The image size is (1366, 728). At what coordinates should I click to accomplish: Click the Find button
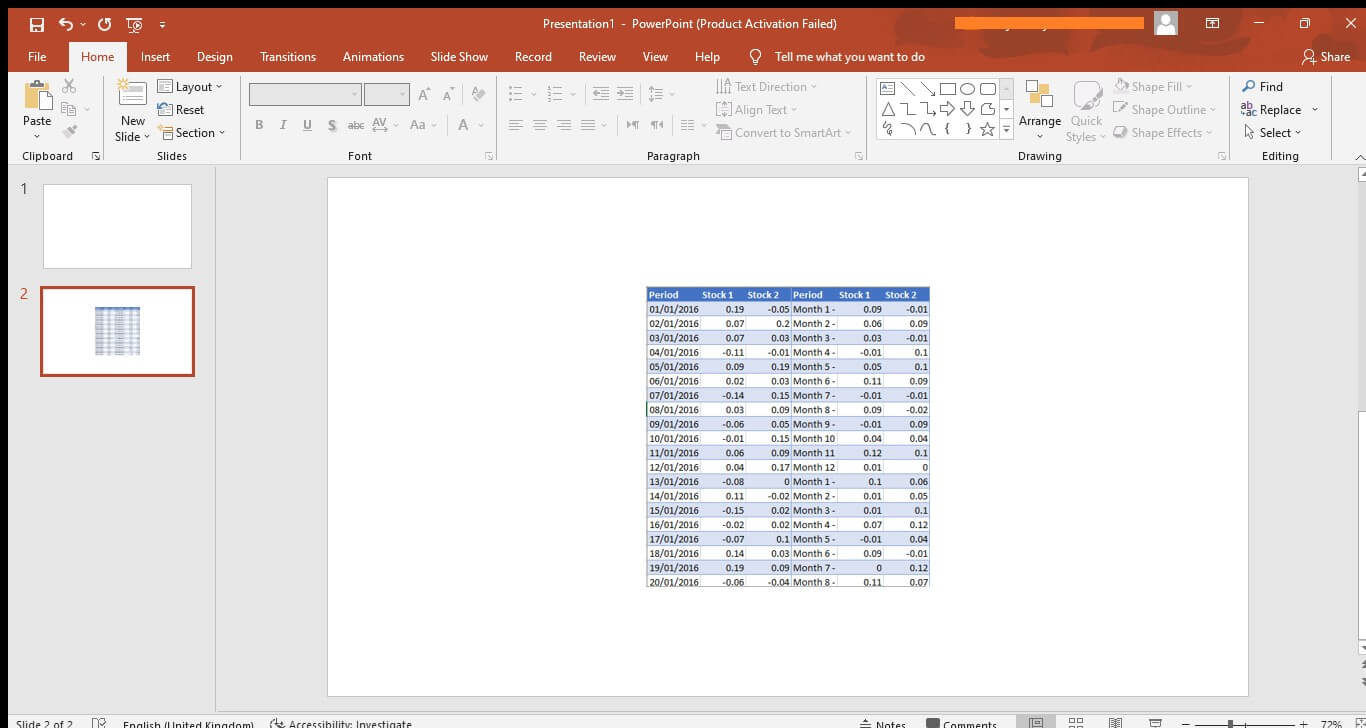[x=1262, y=87]
